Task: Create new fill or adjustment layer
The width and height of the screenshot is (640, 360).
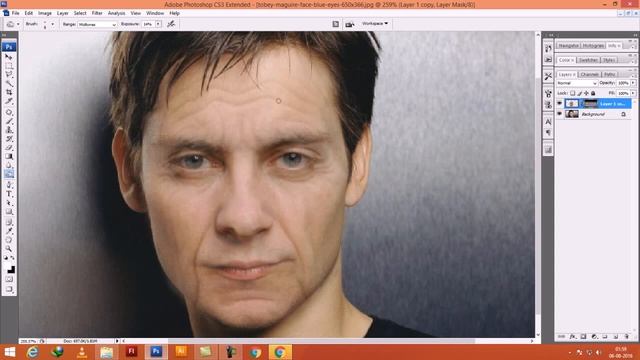Action: [x=594, y=336]
